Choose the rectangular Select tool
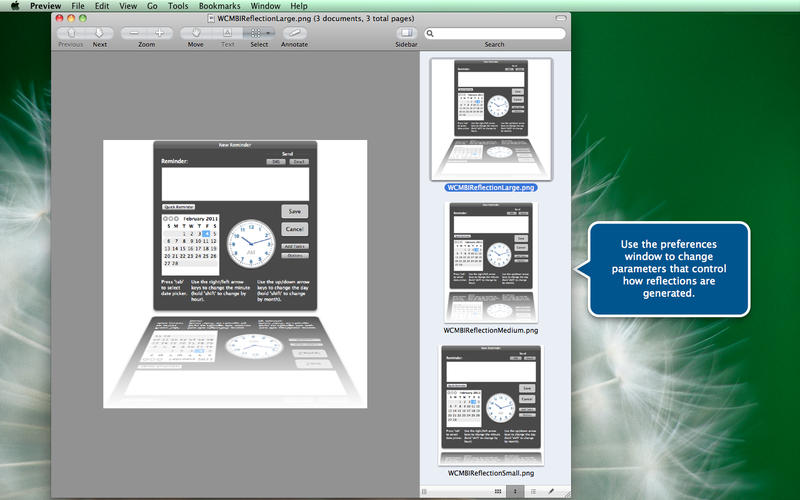Screen dimensions: 800x500 tap(255, 33)
